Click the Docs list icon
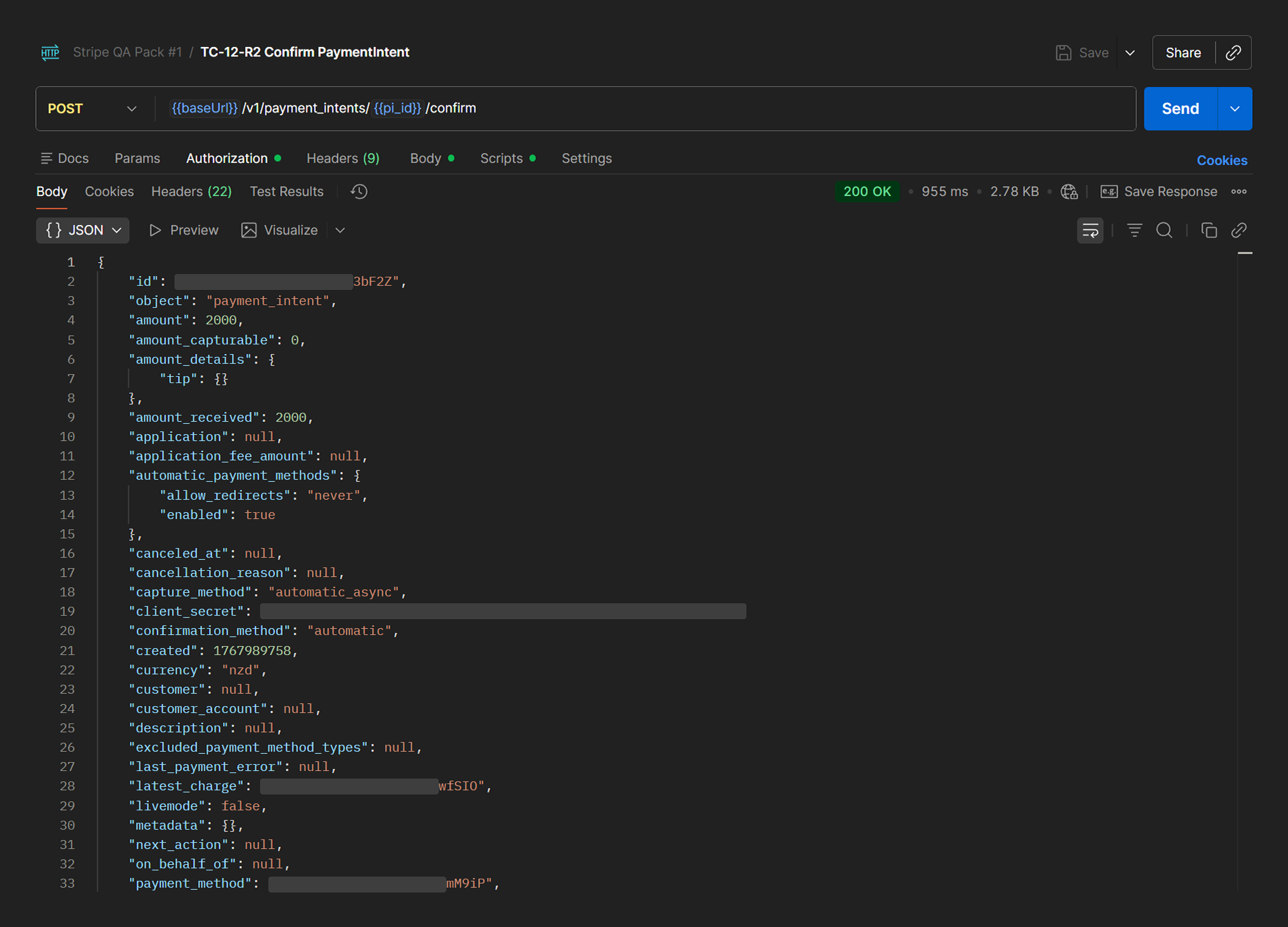 click(46, 158)
